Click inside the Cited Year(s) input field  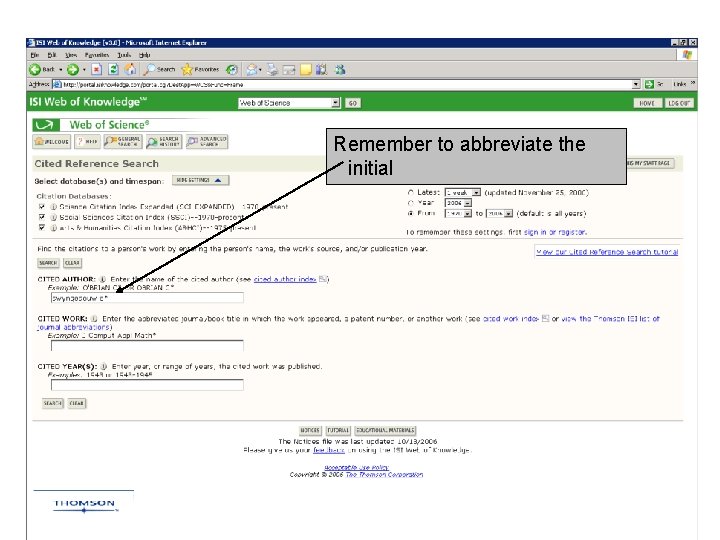point(147,385)
